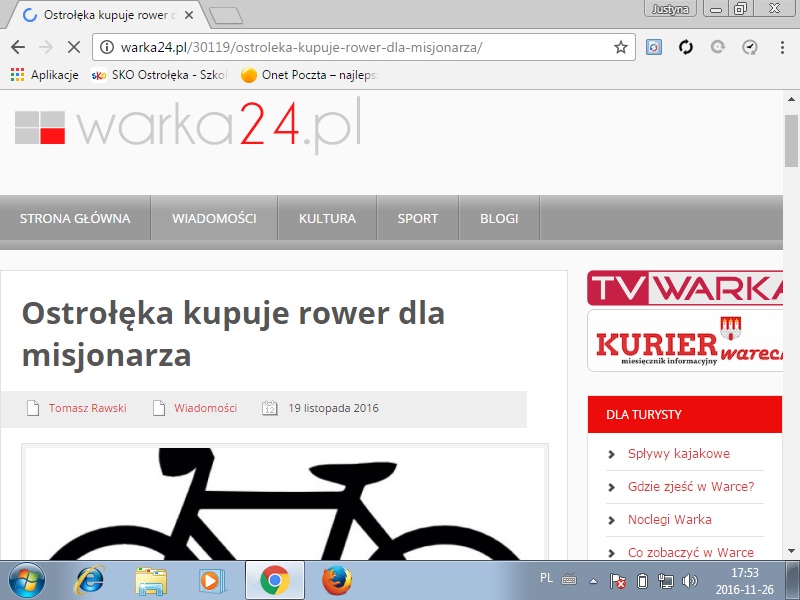
Task: Click the DLA TURYSTY section header
Action: point(685,414)
